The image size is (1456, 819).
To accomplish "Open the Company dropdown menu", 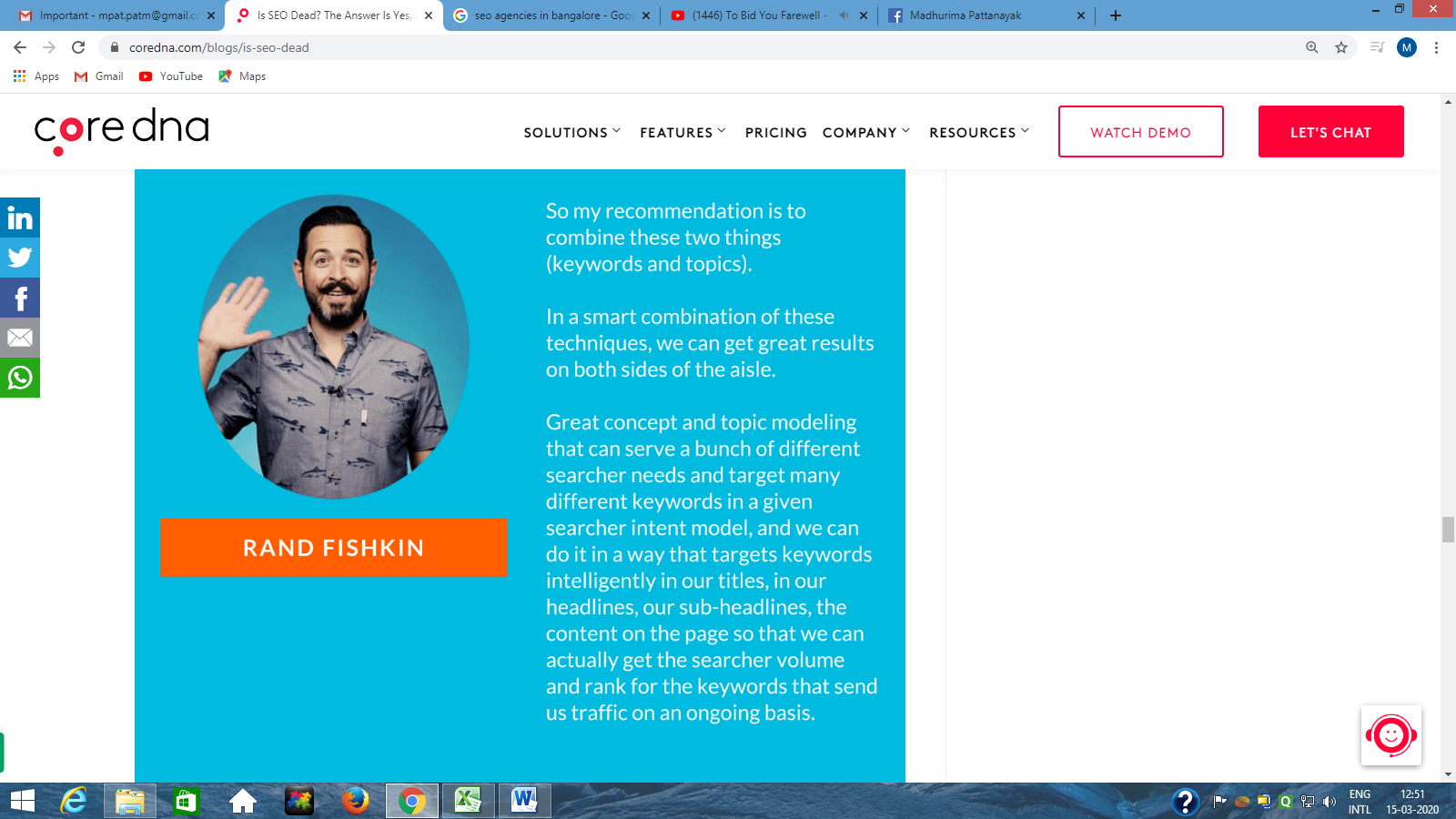I will [866, 133].
